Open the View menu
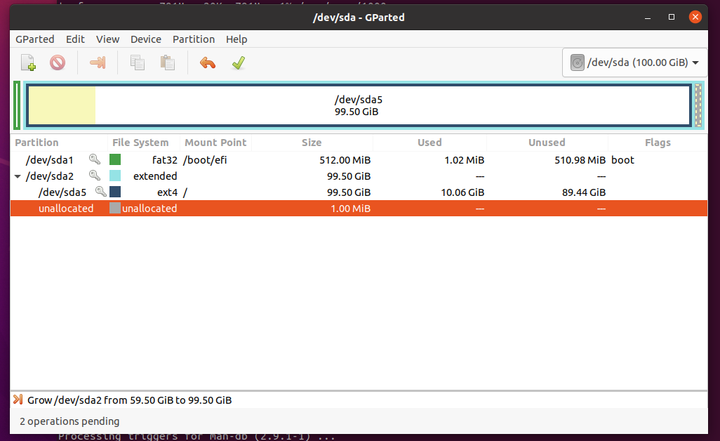Image resolution: width=720 pixels, height=441 pixels. click(107, 40)
